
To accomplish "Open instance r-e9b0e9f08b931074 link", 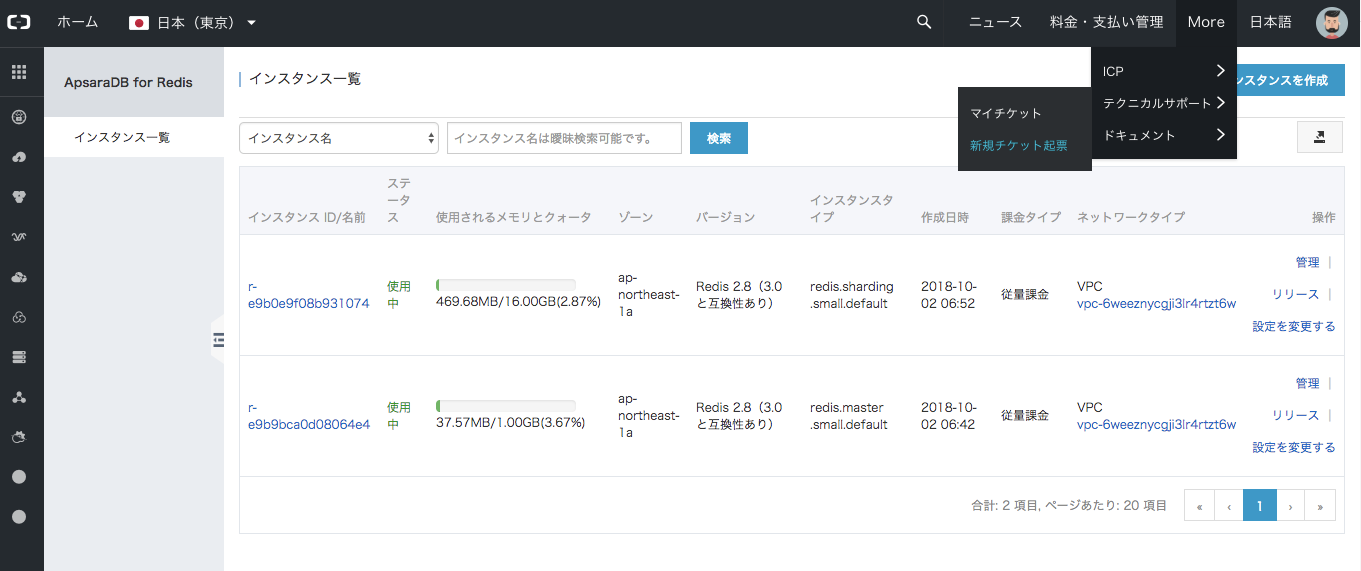I will coord(309,295).
